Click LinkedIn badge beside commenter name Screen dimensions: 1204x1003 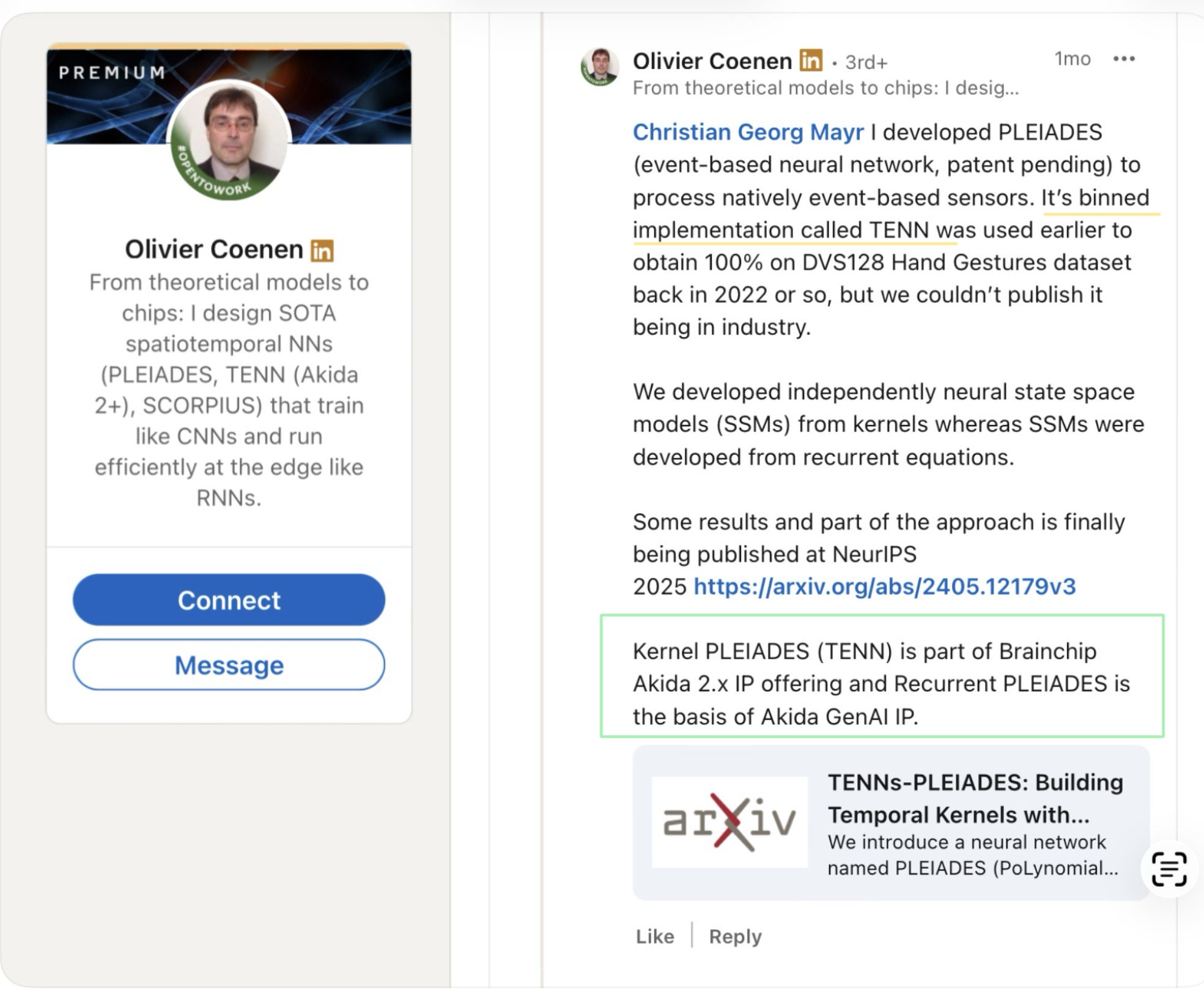coord(811,61)
